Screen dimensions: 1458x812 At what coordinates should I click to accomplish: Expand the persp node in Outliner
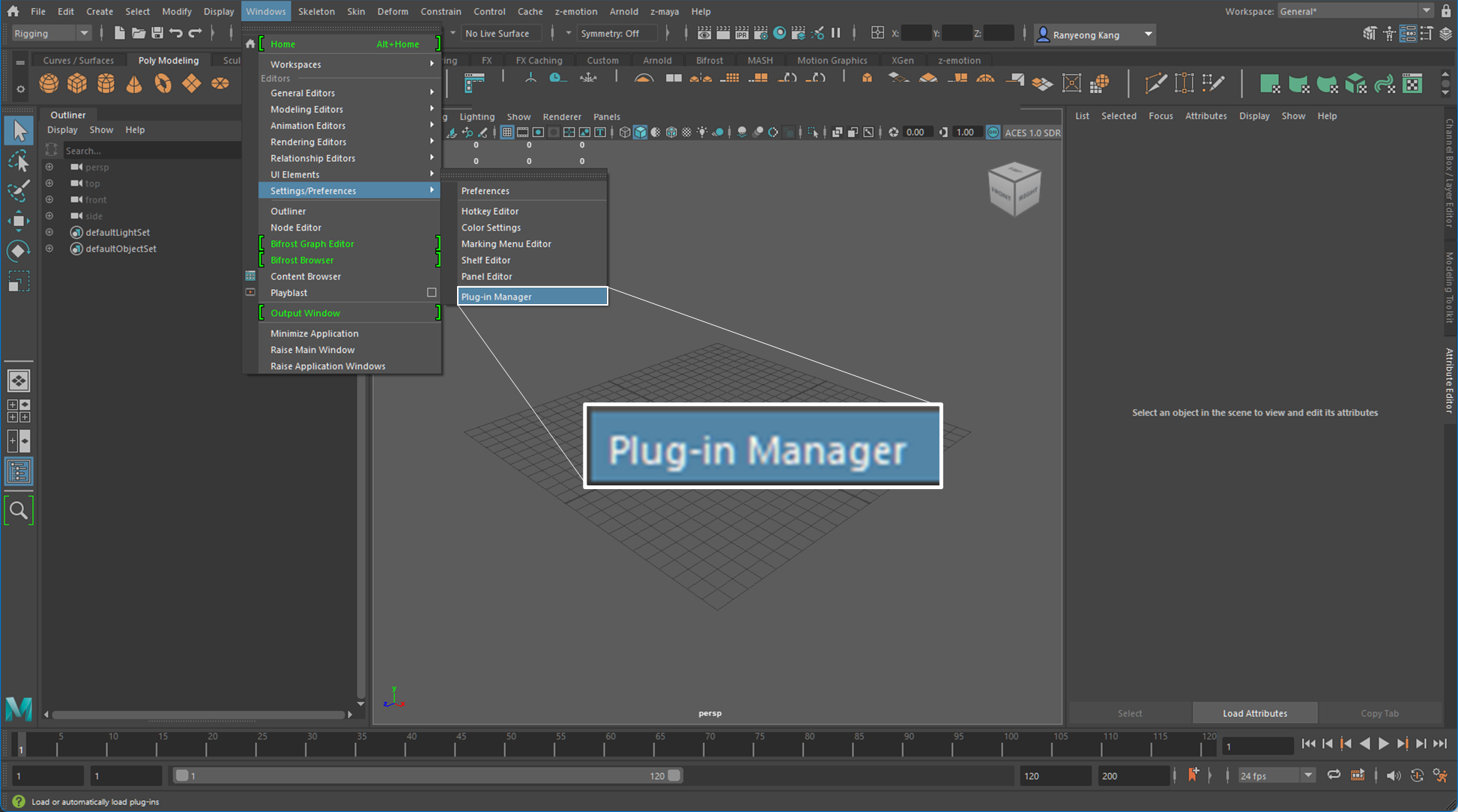pyautogui.click(x=49, y=167)
